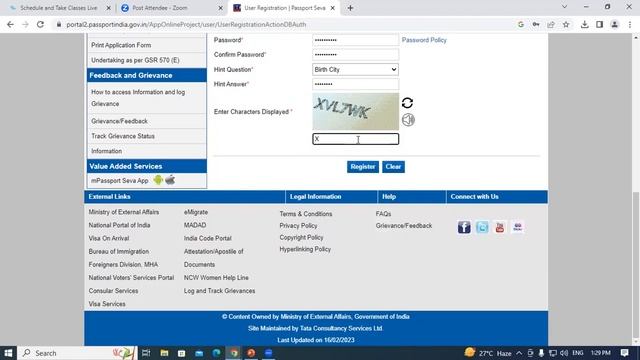Open the Hint Question dropdown
Screen dimensions: 640x360
356,69
